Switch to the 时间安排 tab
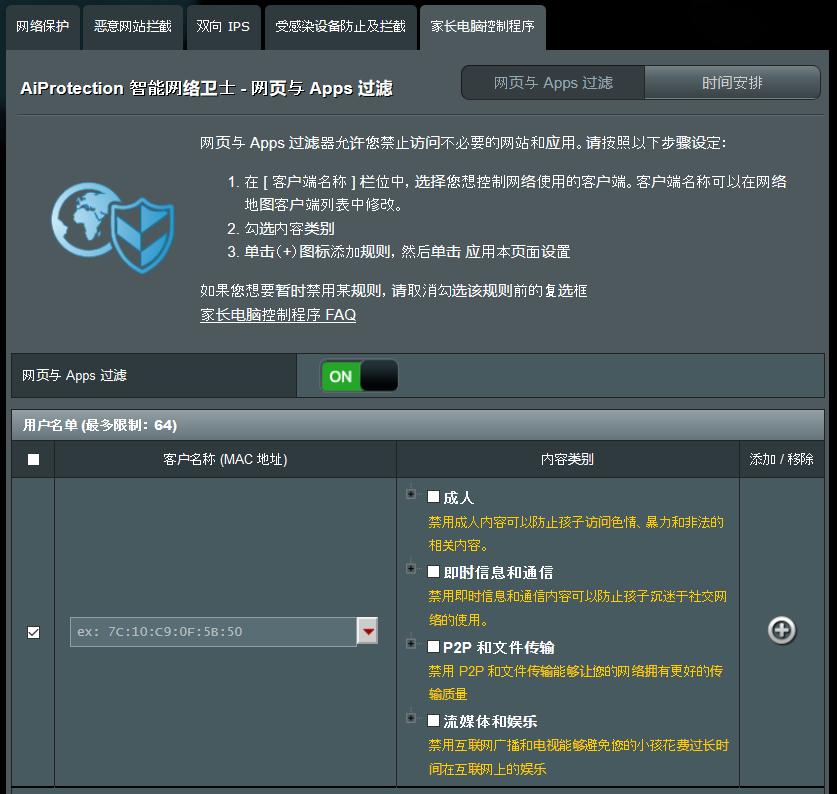 point(733,84)
